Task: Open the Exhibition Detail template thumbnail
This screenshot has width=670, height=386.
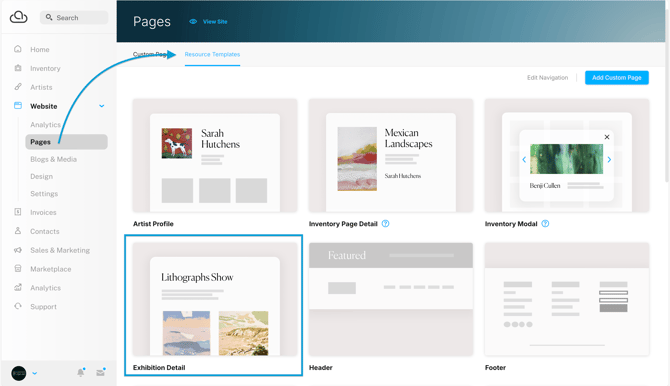Action: (x=215, y=299)
